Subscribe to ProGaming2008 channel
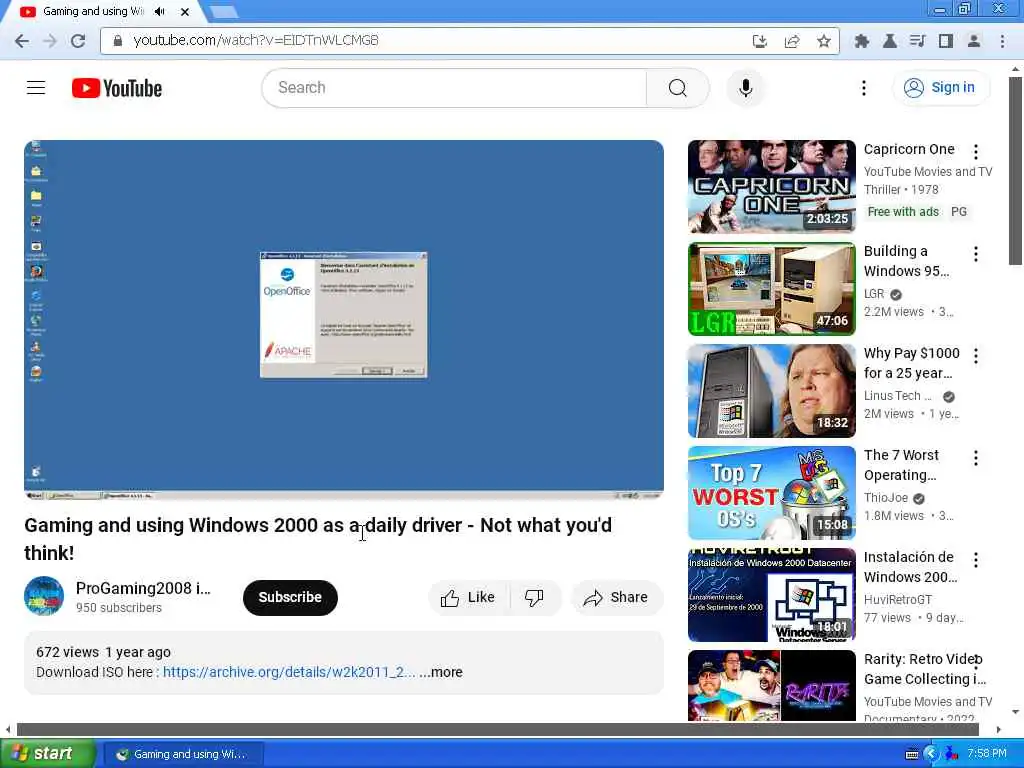 [290, 597]
